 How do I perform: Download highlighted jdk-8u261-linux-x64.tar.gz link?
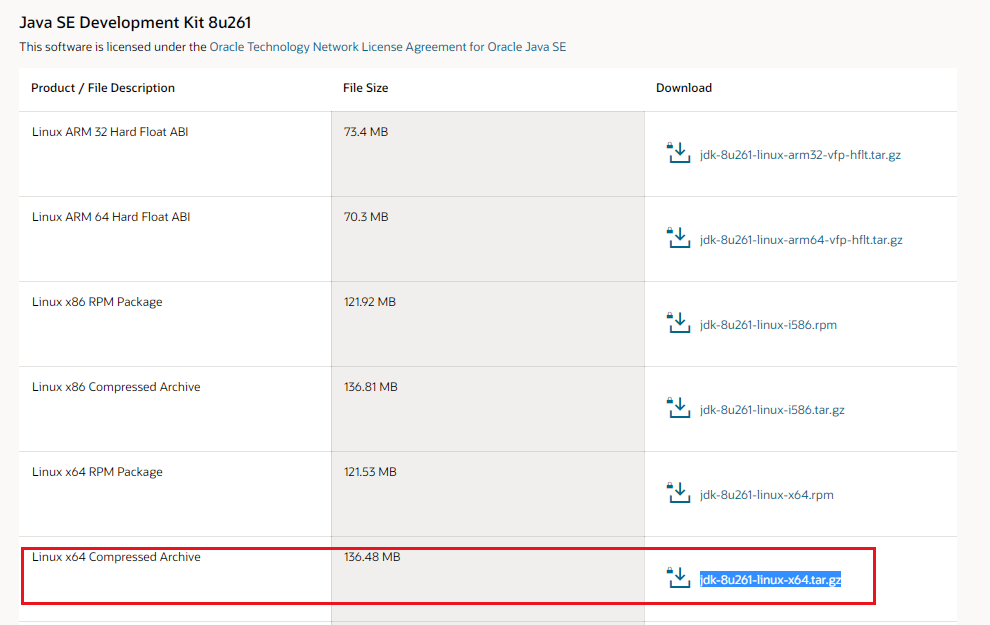(x=770, y=580)
